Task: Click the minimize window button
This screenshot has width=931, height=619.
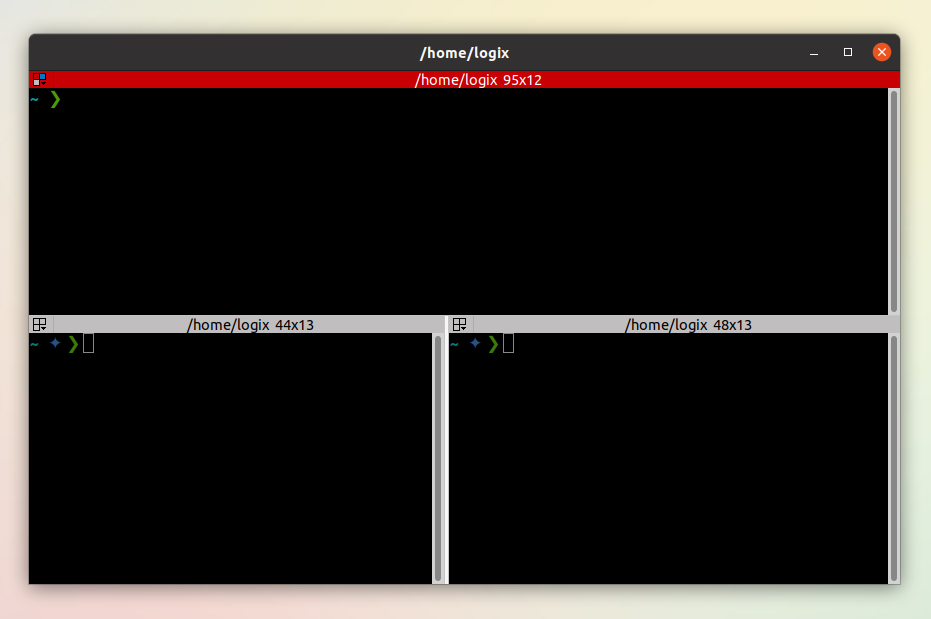Action: click(x=813, y=52)
